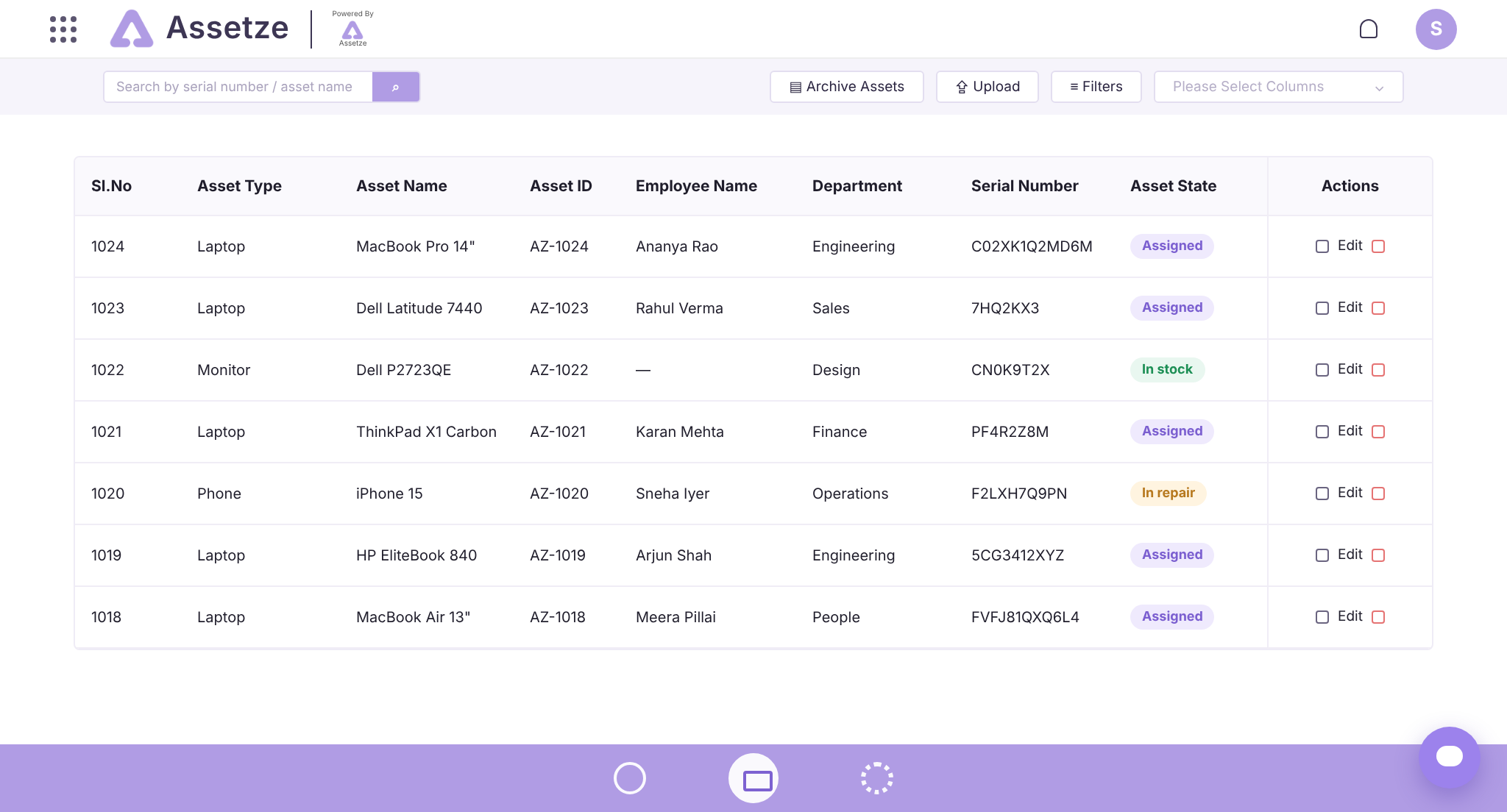The width and height of the screenshot is (1507, 812).
Task: Focus the serial number search field
Action: [238, 87]
